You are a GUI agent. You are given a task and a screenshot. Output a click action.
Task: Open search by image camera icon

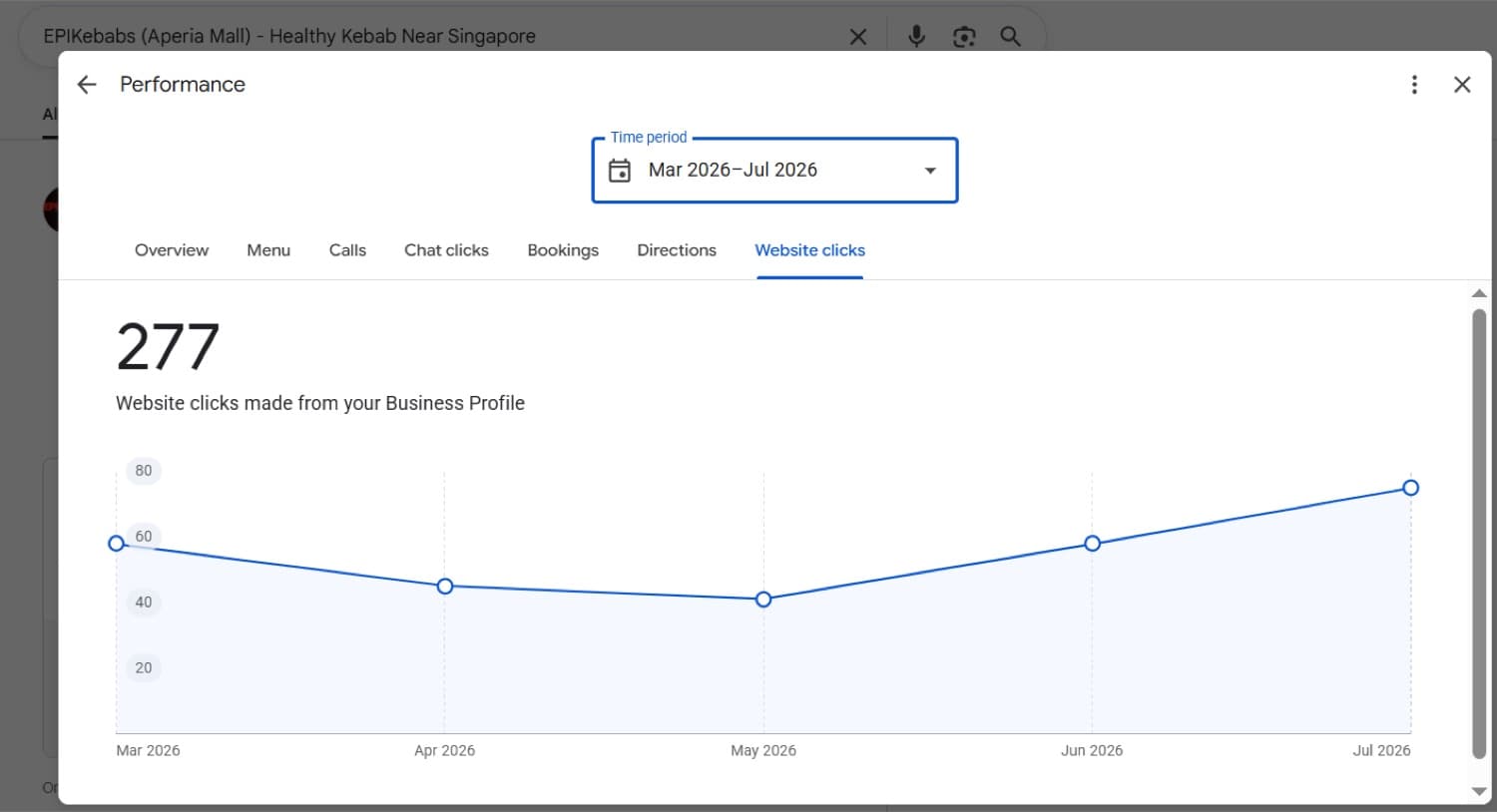click(964, 37)
